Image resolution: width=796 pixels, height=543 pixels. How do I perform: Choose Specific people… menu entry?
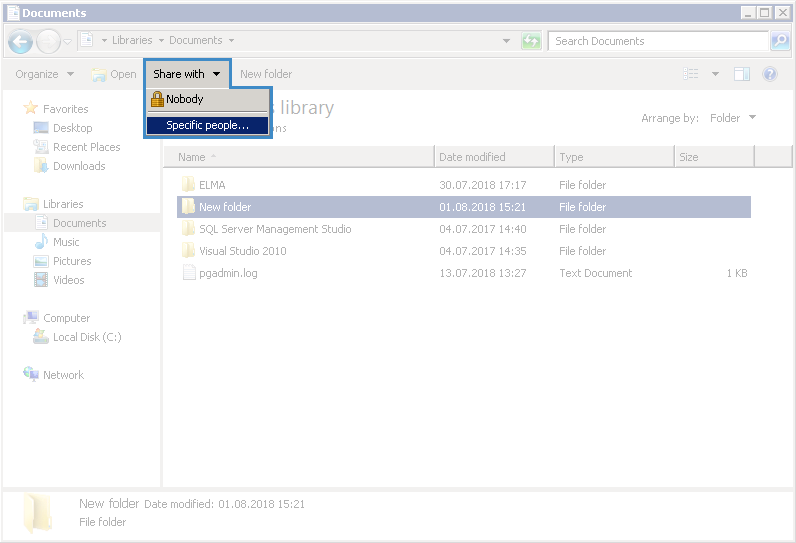(x=207, y=125)
